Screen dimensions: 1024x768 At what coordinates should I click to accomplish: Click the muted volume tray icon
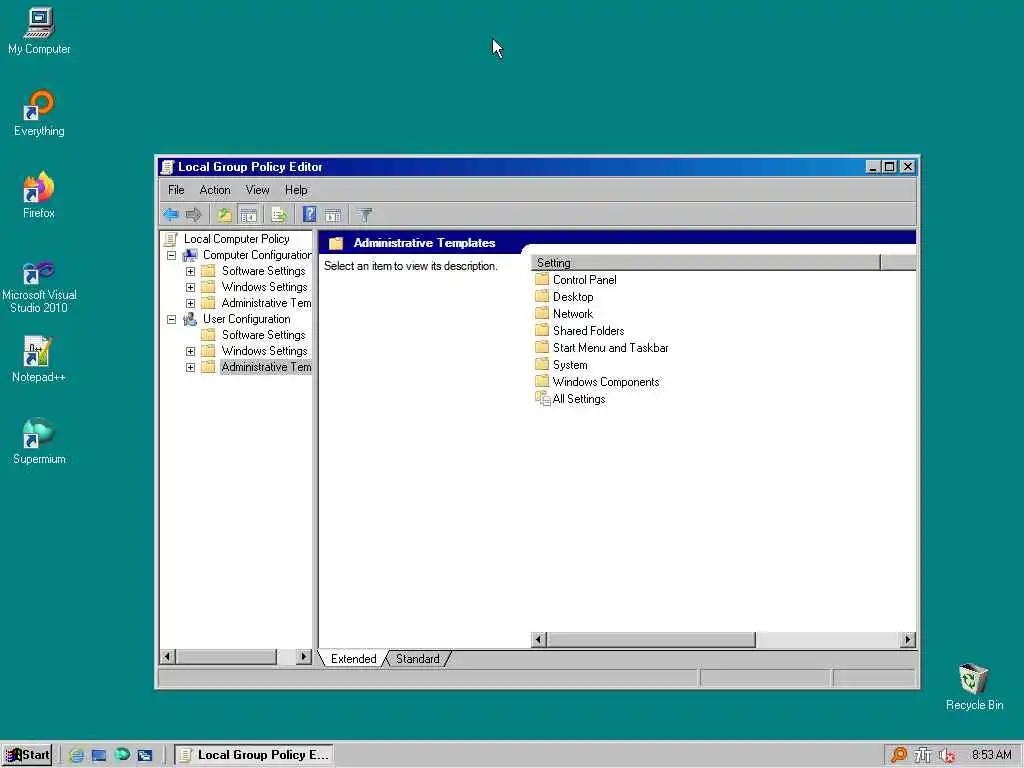coord(947,756)
